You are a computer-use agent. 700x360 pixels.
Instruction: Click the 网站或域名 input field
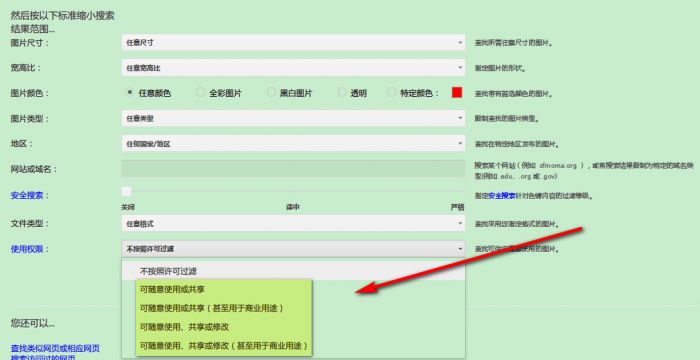tap(293, 169)
